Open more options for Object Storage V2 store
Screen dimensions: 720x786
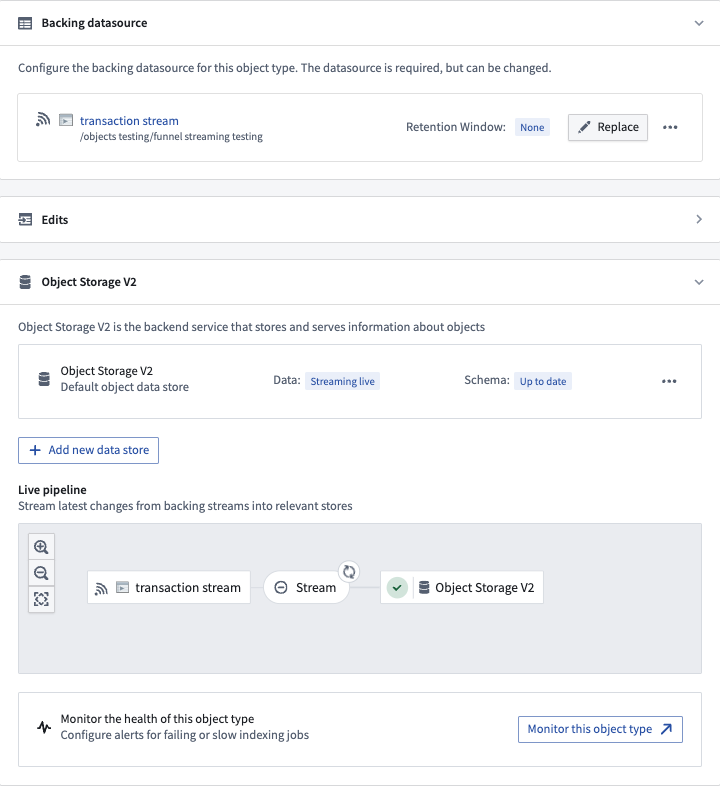(x=669, y=381)
